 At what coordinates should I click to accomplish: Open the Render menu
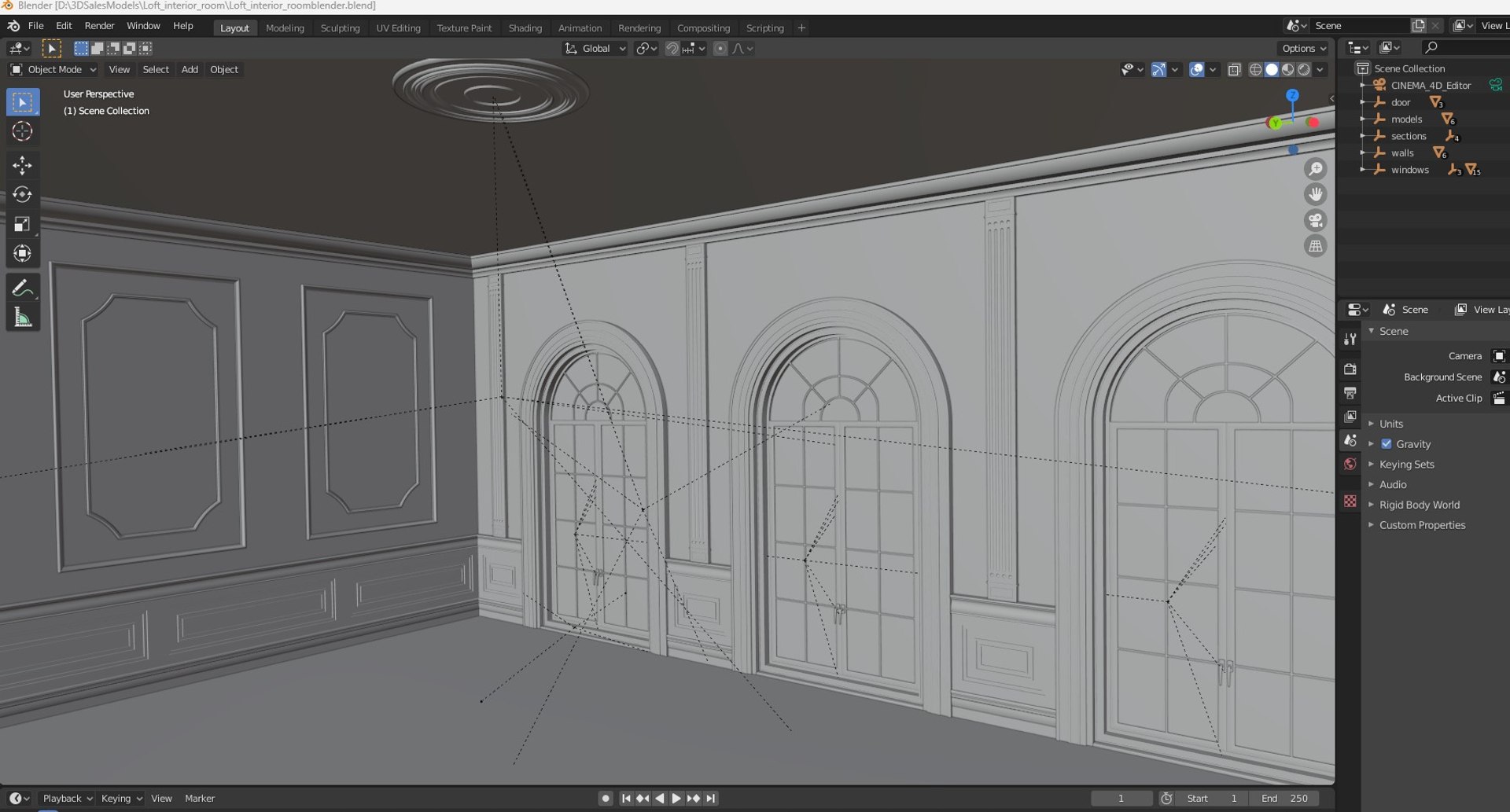coord(99,26)
